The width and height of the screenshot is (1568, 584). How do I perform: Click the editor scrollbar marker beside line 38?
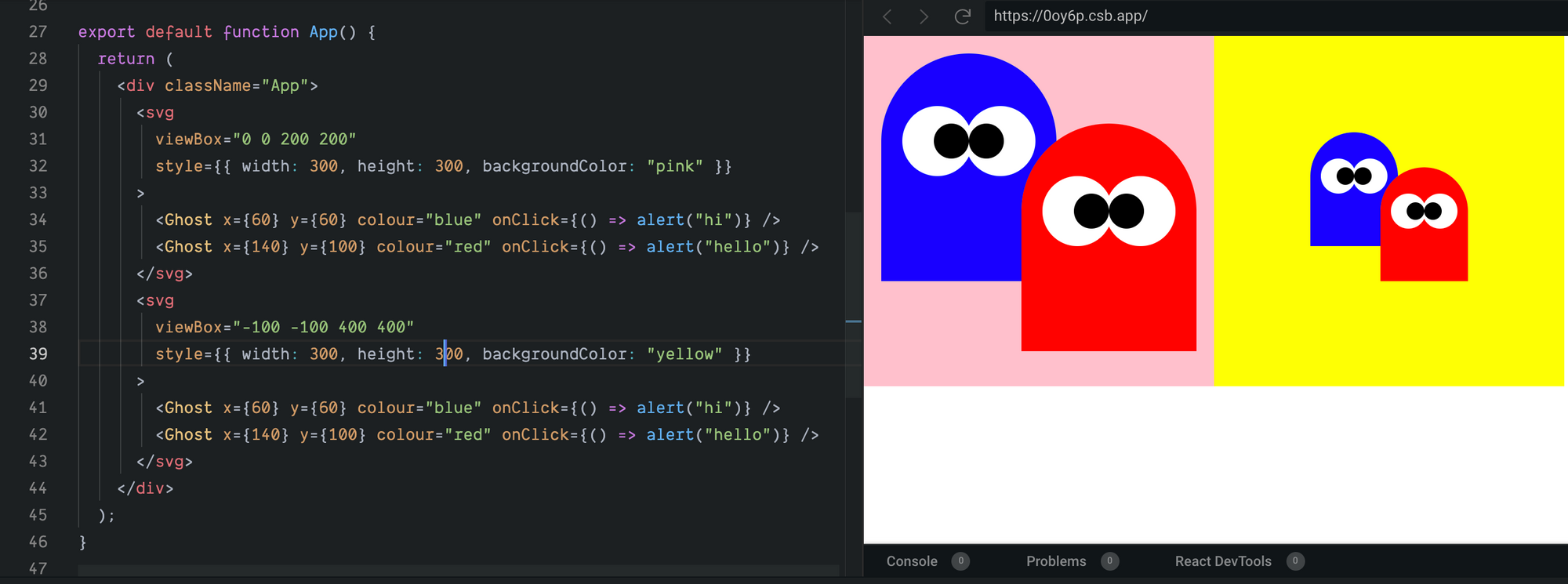click(x=854, y=321)
